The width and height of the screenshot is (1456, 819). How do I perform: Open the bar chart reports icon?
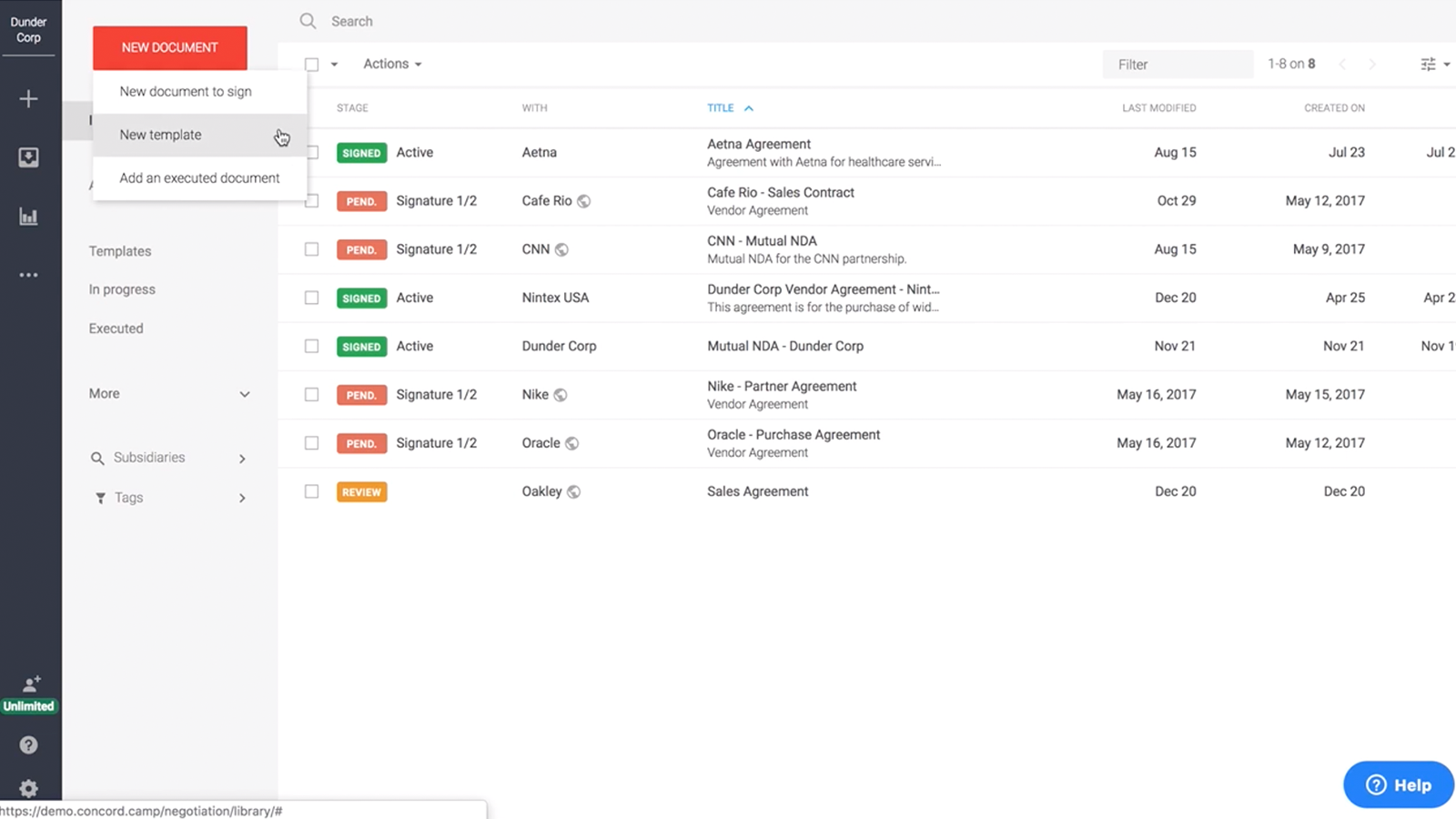(28, 217)
